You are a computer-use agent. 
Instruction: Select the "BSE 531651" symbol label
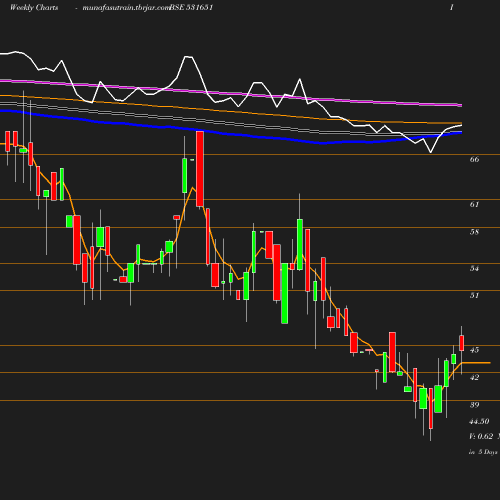[191, 7]
